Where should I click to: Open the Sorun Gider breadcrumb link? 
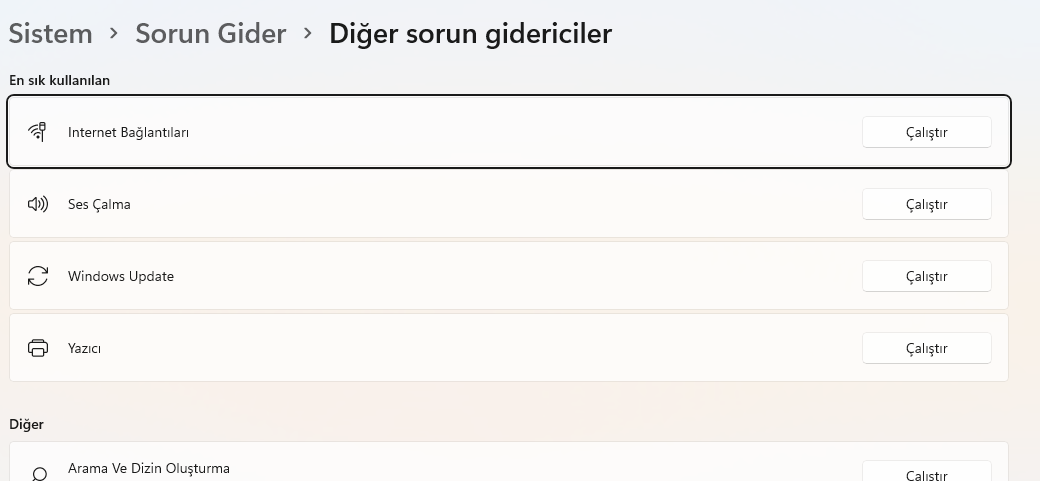point(210,33)
